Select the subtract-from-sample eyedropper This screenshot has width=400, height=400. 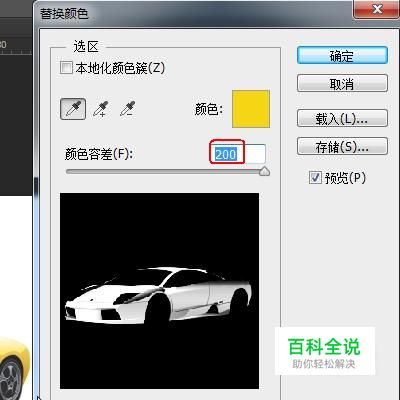pyautogui.click(x=128, y=109)
